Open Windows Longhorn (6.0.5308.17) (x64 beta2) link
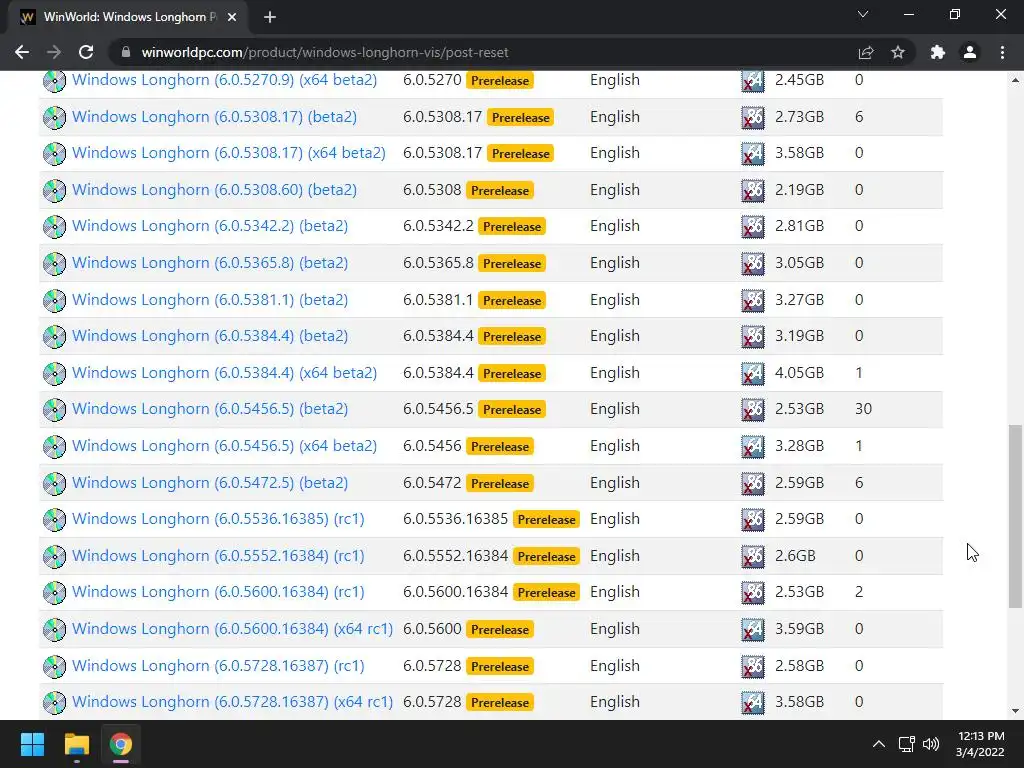This screenshot has width=1024, height=768. tap(229, 153)
